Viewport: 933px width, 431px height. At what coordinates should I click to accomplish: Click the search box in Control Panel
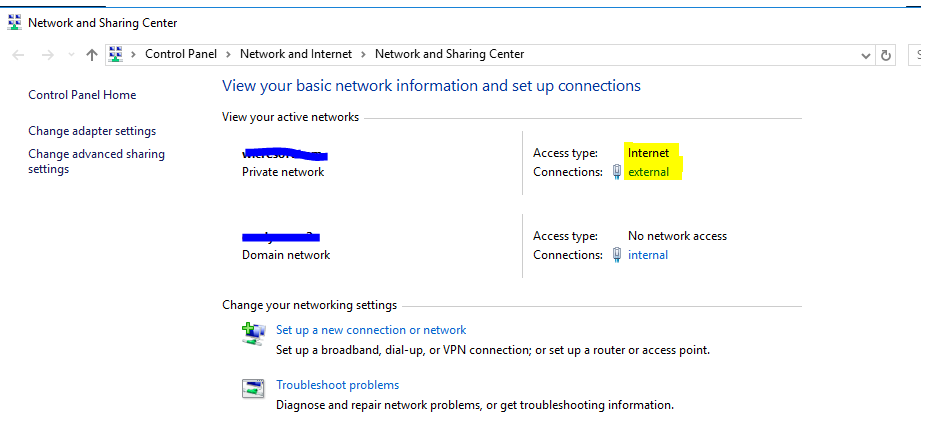(x=920, y=55)
